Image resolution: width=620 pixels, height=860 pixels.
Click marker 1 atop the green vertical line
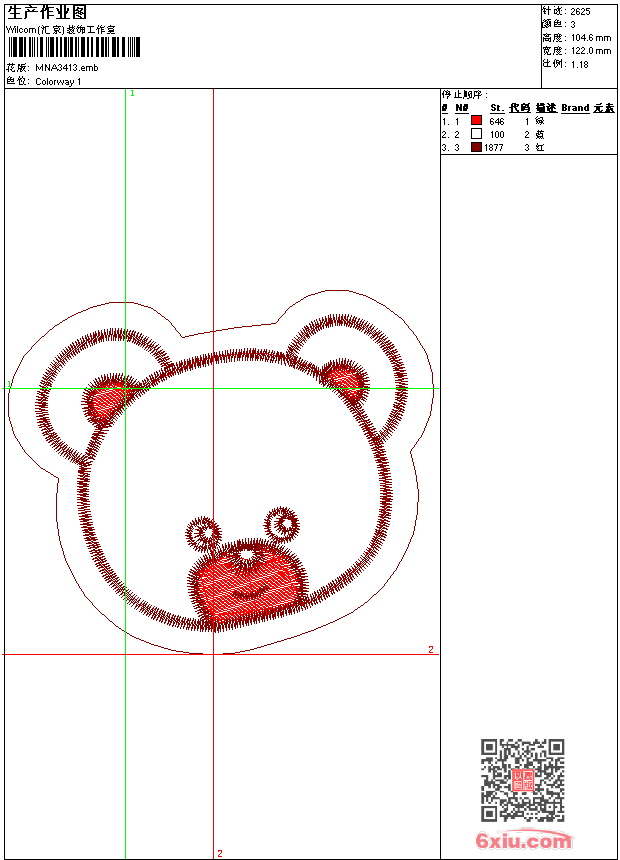click(132, 93)
